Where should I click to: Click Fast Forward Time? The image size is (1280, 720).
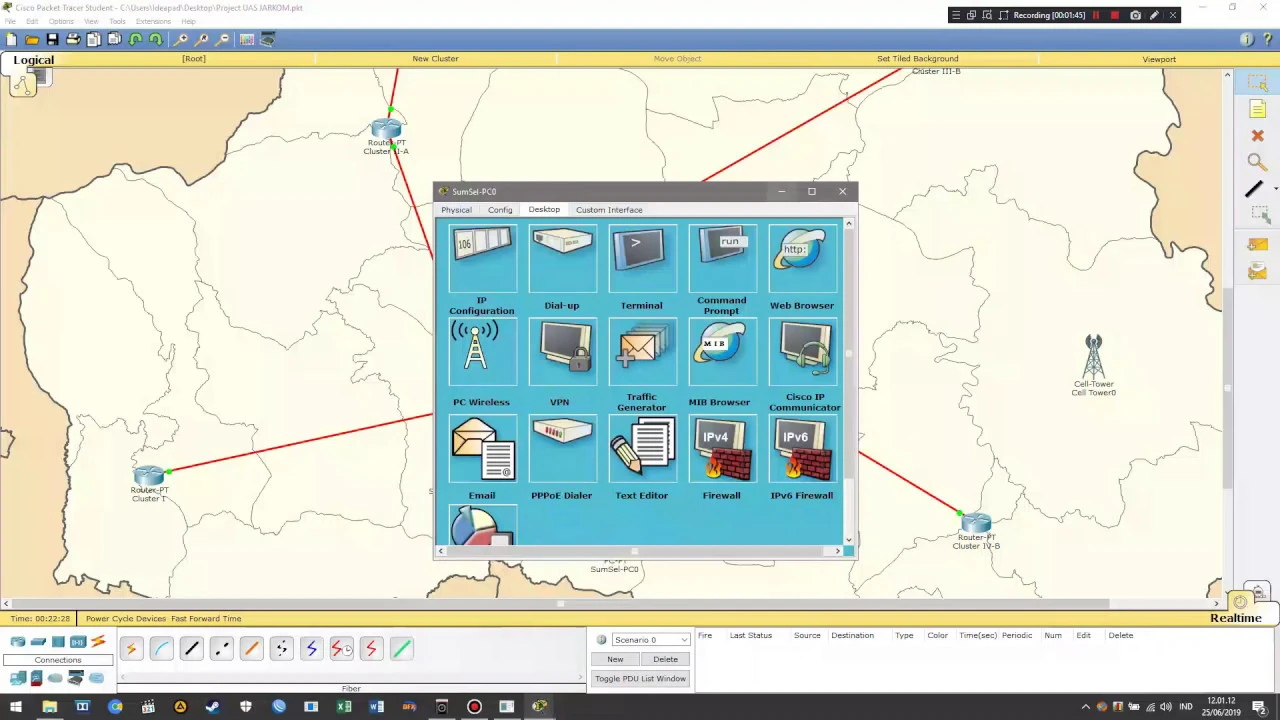click(x=205, y=619)
